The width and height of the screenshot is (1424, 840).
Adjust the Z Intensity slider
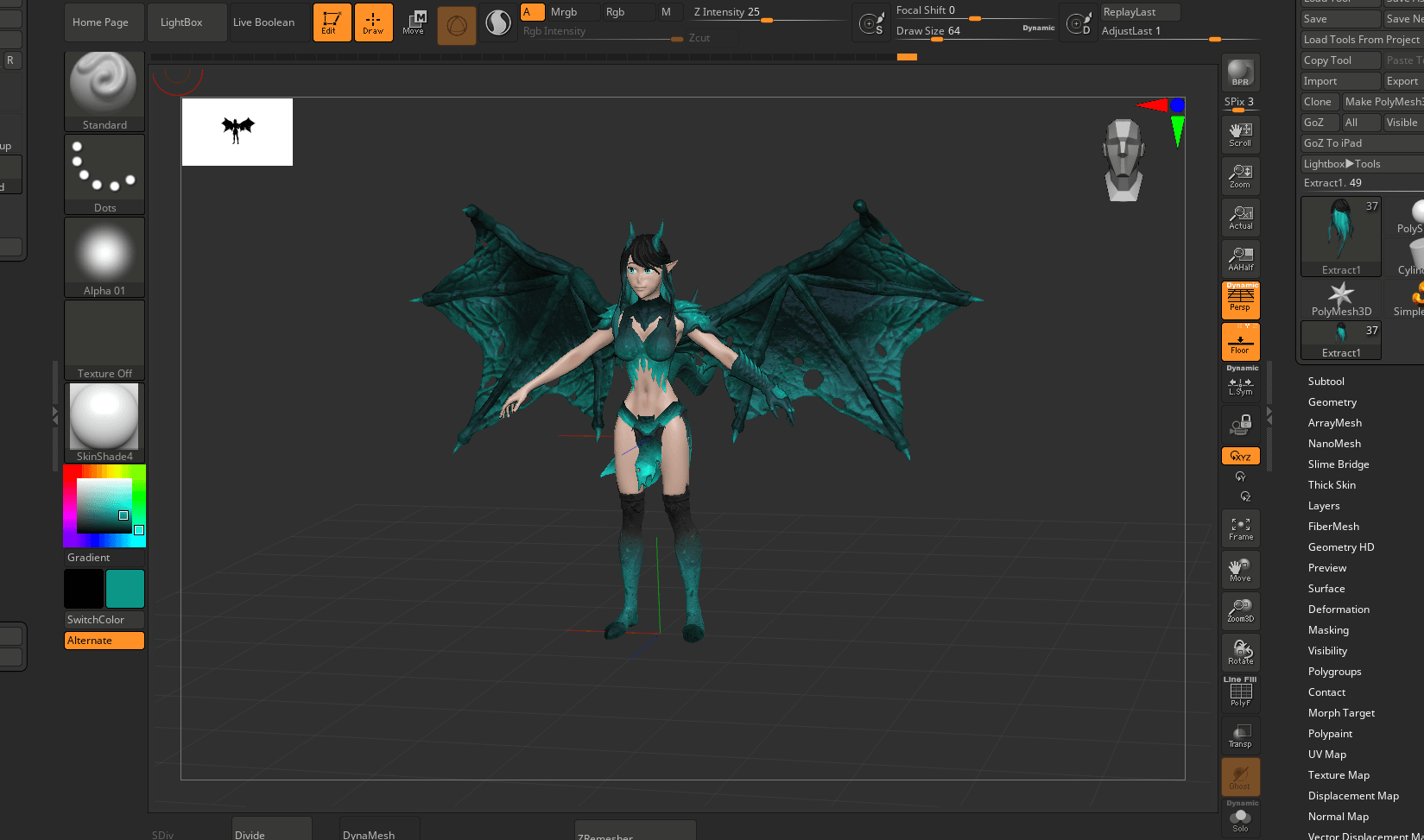click(x=768, y=12)
